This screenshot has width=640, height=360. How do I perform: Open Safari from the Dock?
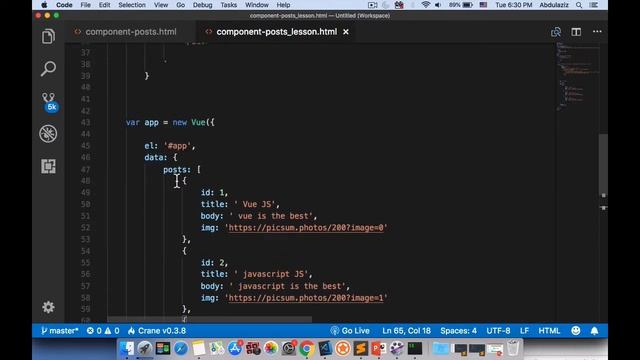pyautogui.click(x=180, y=348)
